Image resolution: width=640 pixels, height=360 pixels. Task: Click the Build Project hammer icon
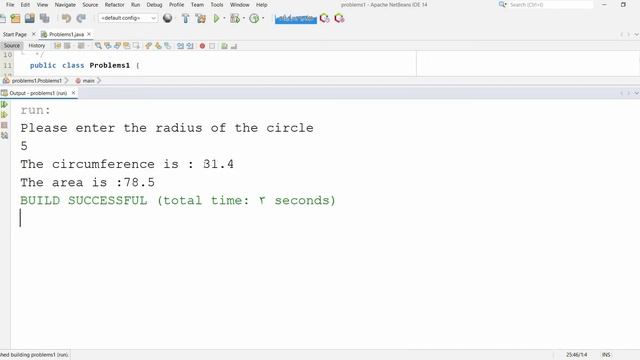(x=186, y=18)
